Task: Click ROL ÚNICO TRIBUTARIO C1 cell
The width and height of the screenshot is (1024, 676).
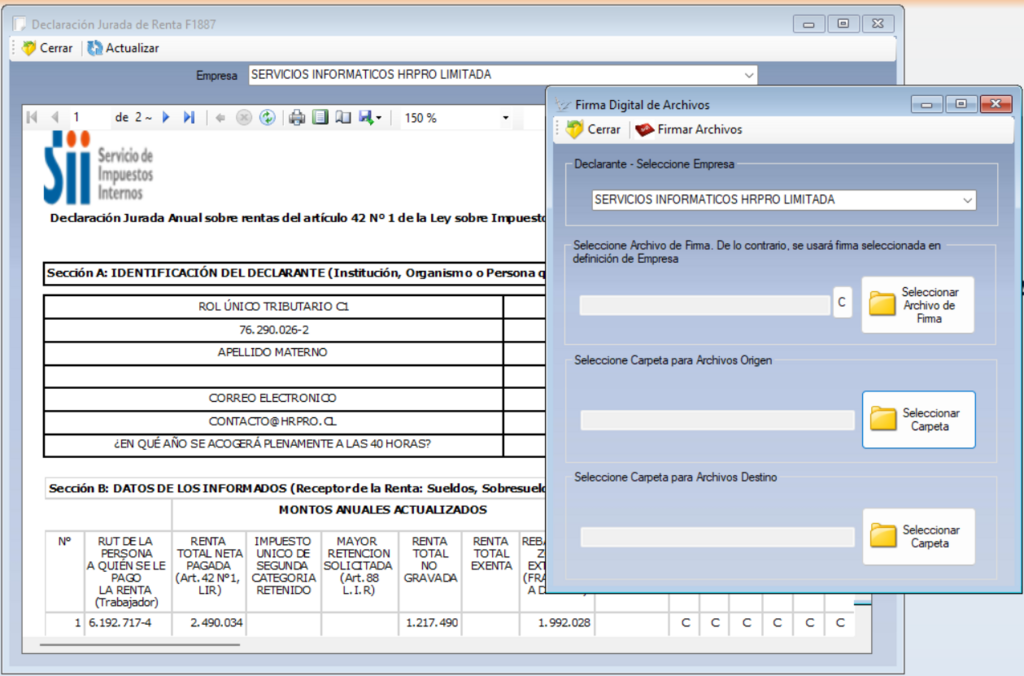Action: coord(274,306)
